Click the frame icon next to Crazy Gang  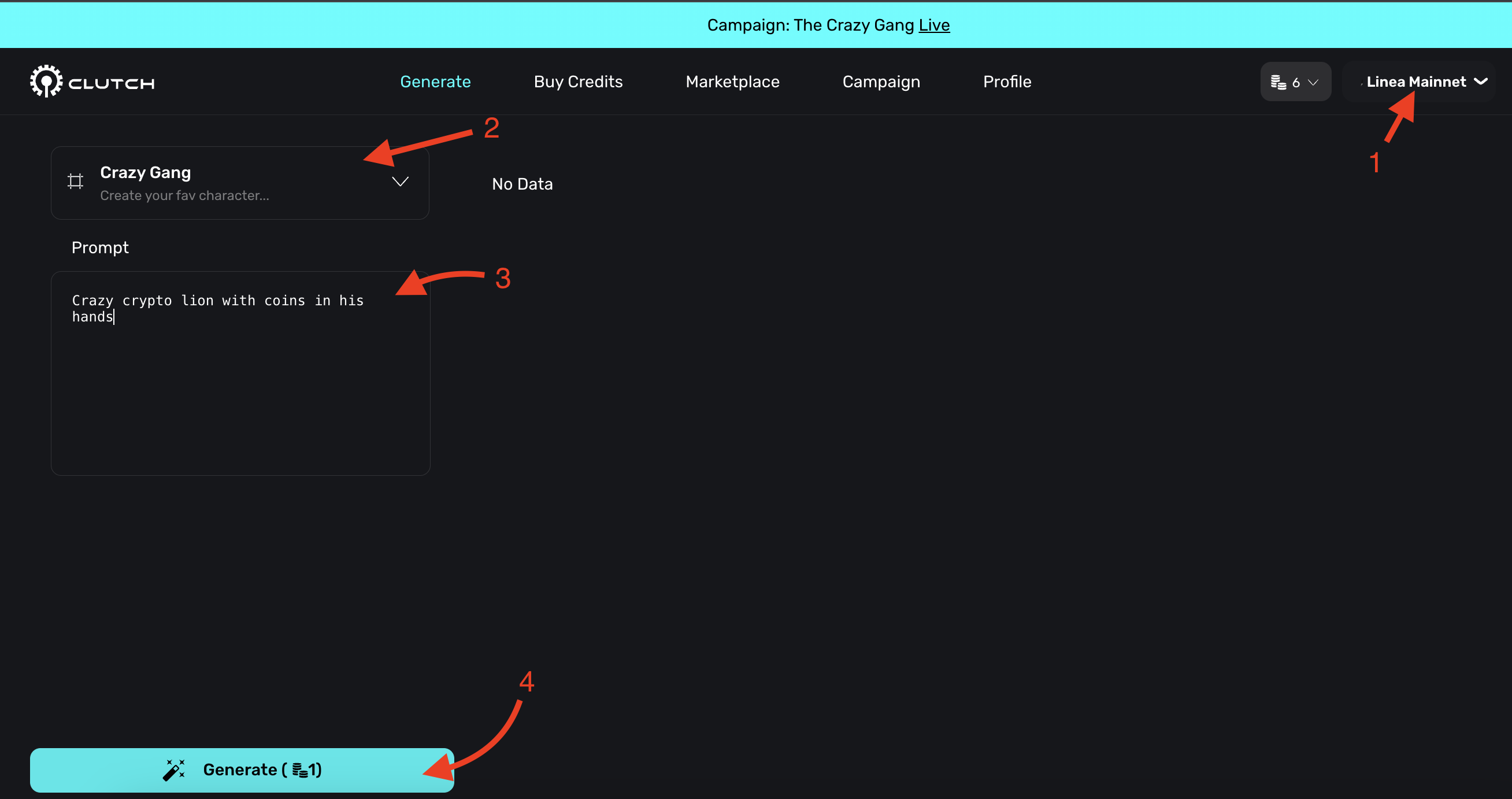pyautogui.click(x=75, y=182)
